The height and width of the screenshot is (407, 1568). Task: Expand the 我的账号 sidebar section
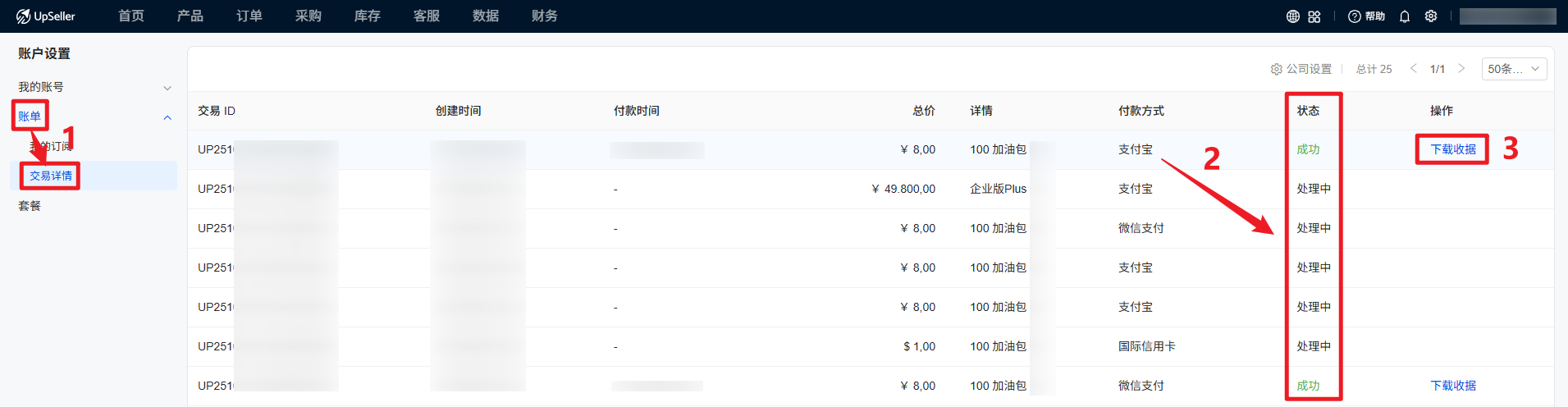[167, 88]
